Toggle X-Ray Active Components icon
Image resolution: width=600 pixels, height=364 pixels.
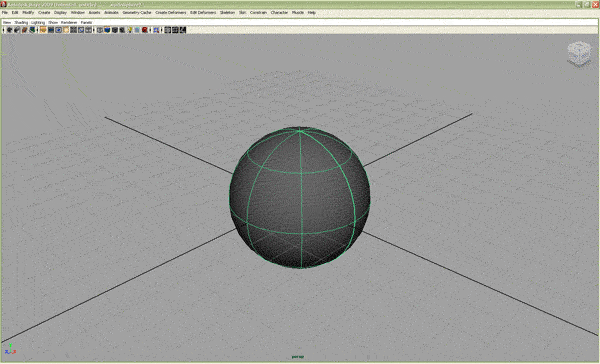click(x=174, y=30)
